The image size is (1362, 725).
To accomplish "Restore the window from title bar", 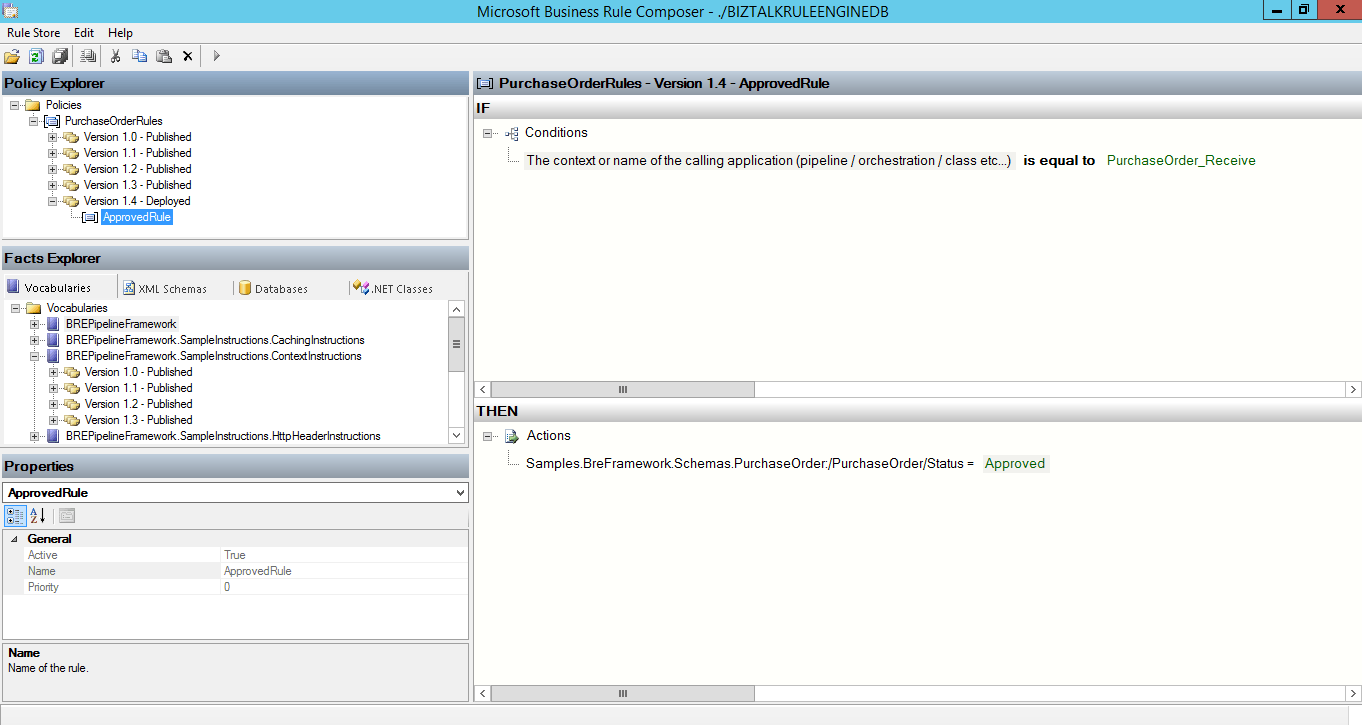I will point(1303,10).
